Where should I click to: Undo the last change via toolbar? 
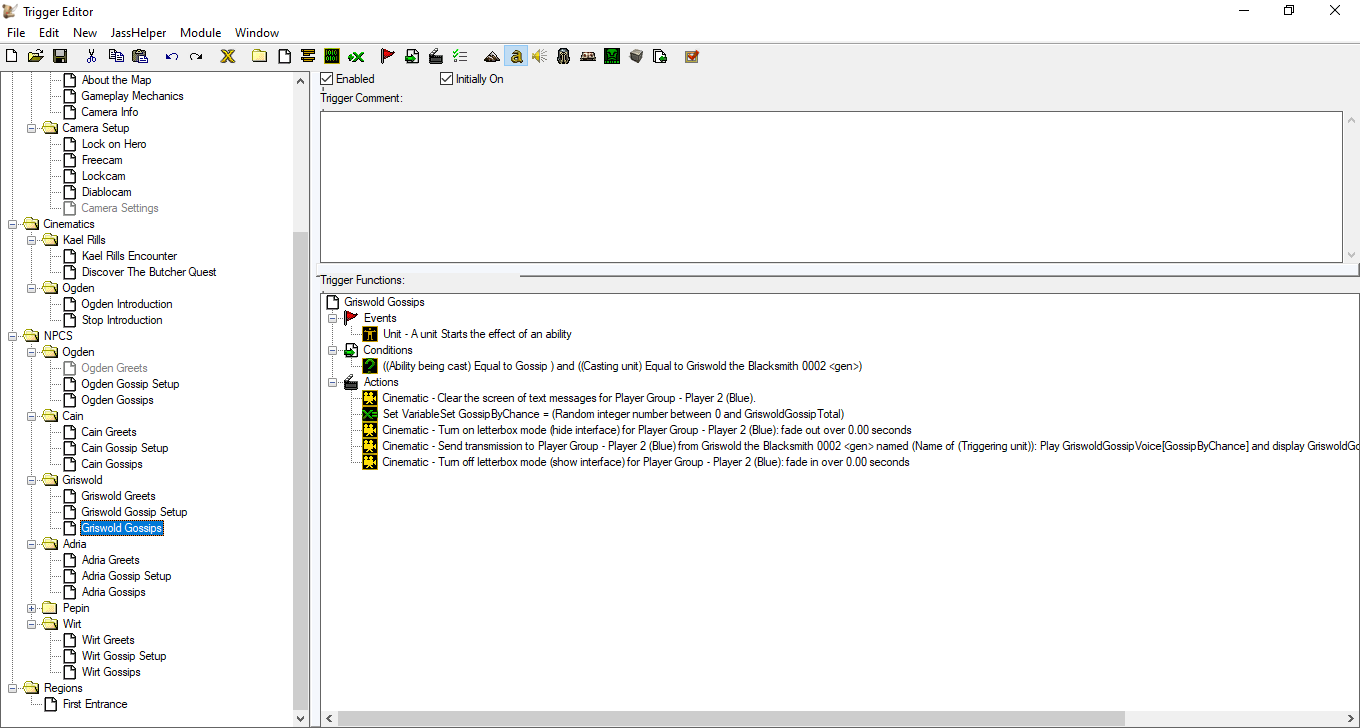[x=172, y=56]
